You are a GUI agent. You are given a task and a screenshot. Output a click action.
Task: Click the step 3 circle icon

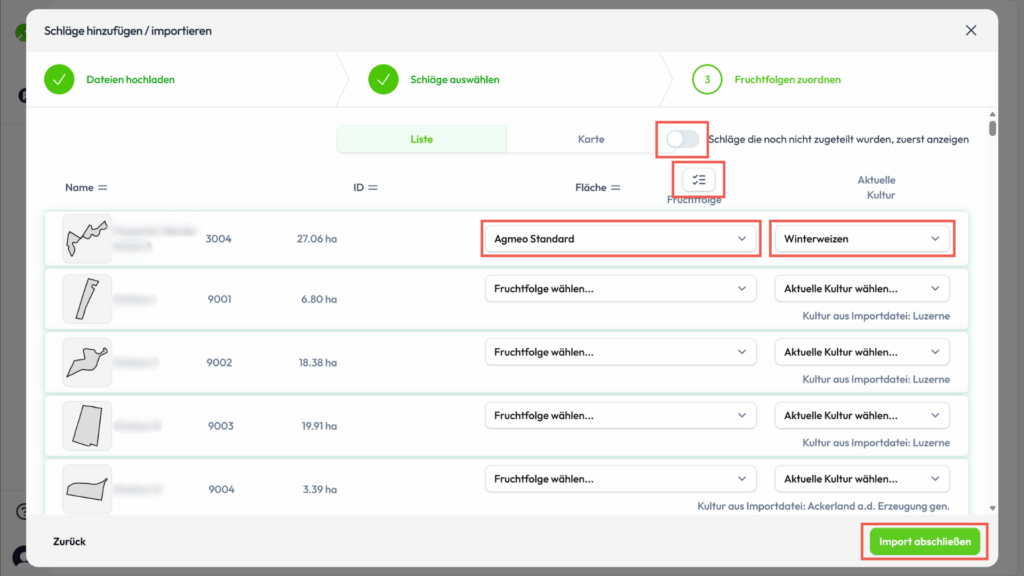pyautogui.click(x=707, y=79)
